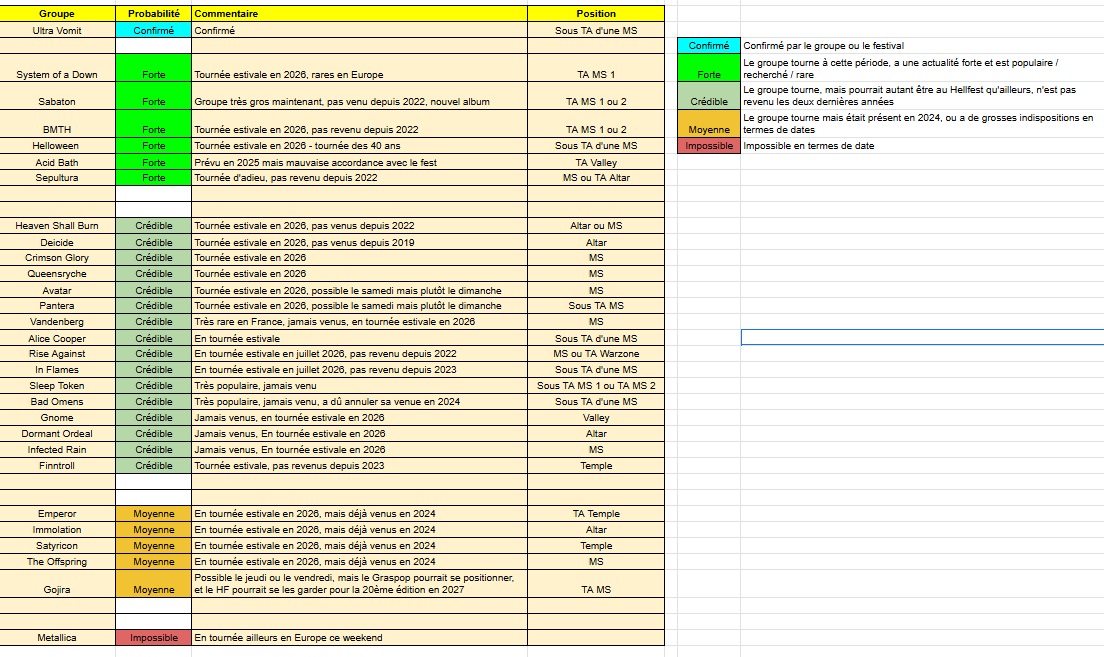Select the 'BMTH' group cell
Screen dimensions: 1104x657
click(x=57, y=124)
